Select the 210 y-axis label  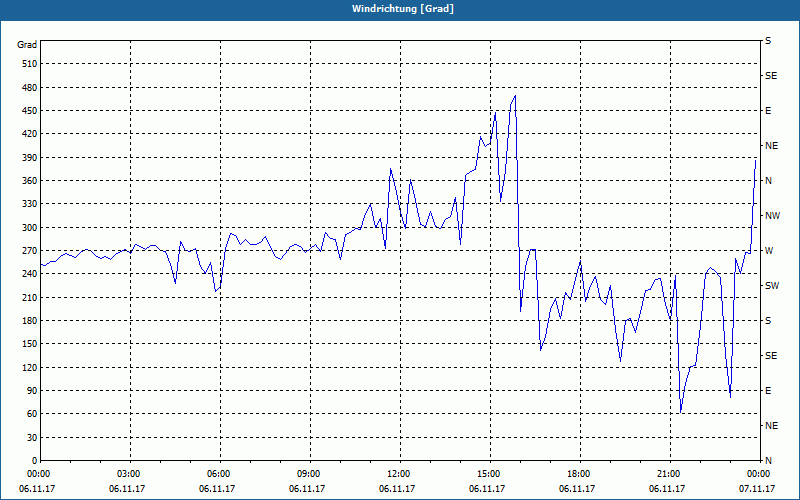pos(30,297)
